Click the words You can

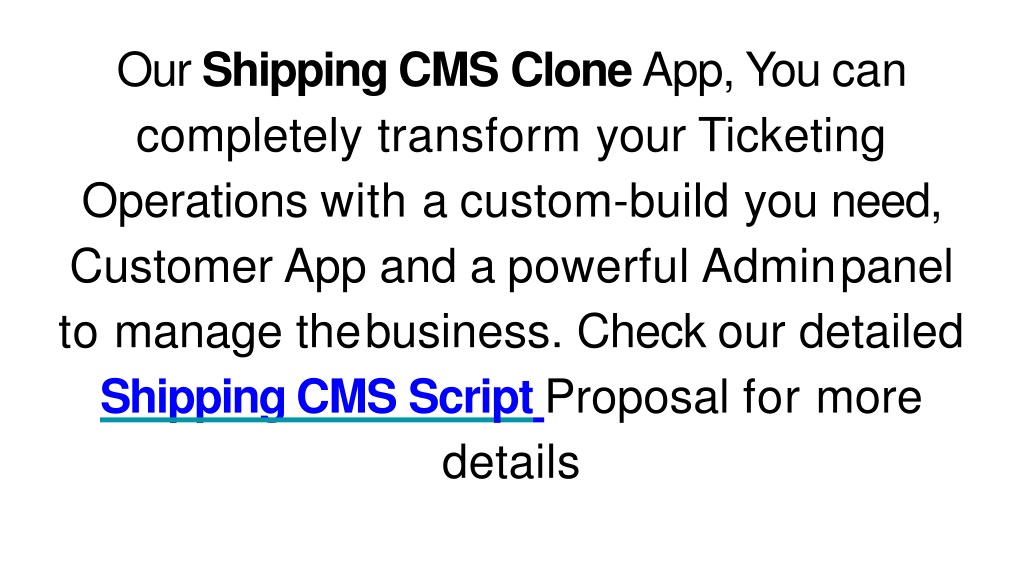coord(825,71)
